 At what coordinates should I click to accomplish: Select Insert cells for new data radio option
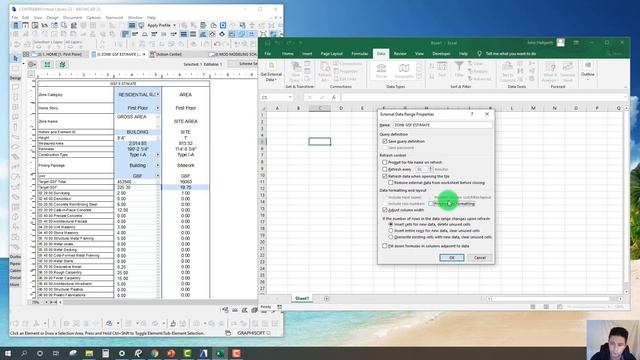click(391, 224)
